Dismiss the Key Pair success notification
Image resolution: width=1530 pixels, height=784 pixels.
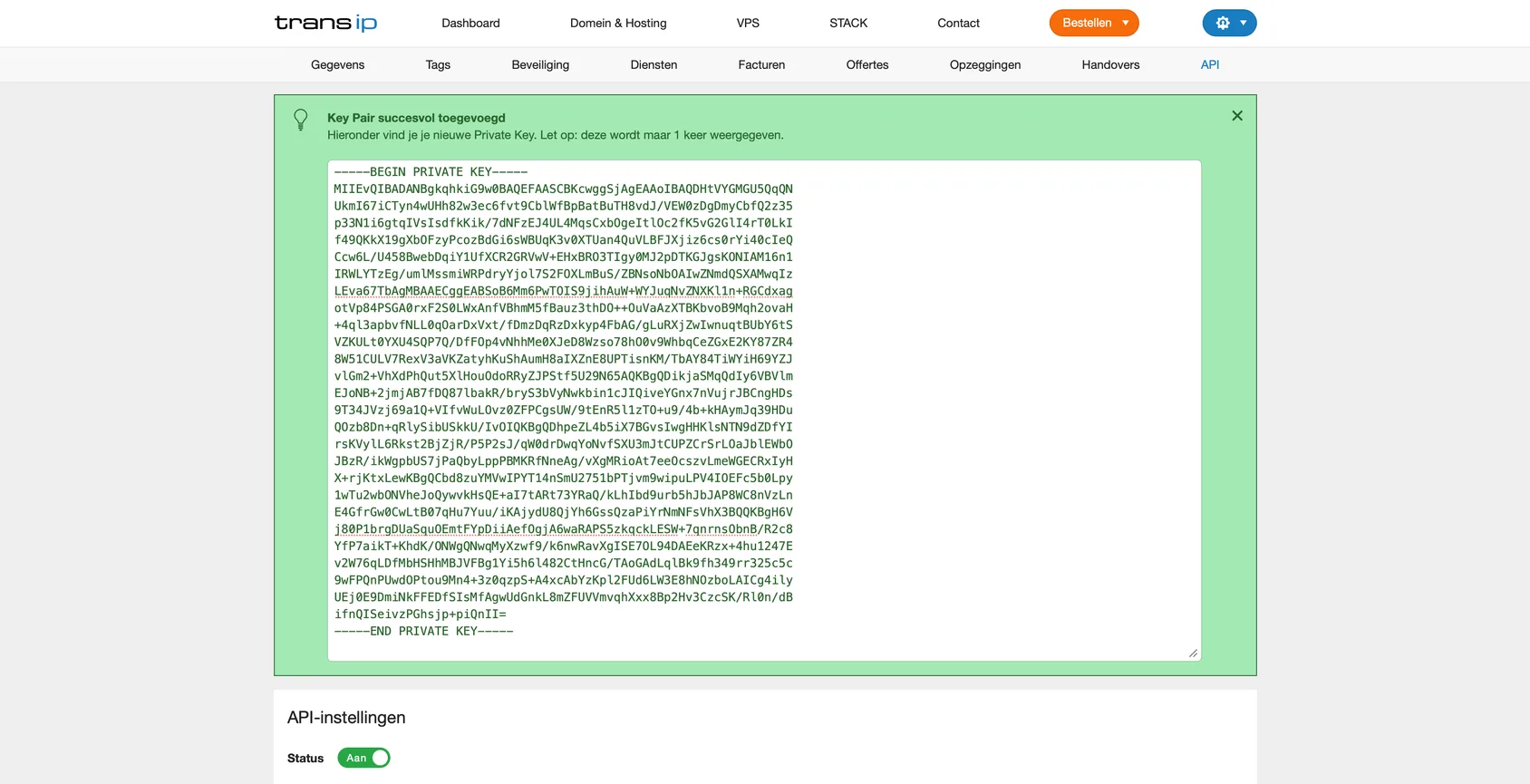[x=1237, y=116]
